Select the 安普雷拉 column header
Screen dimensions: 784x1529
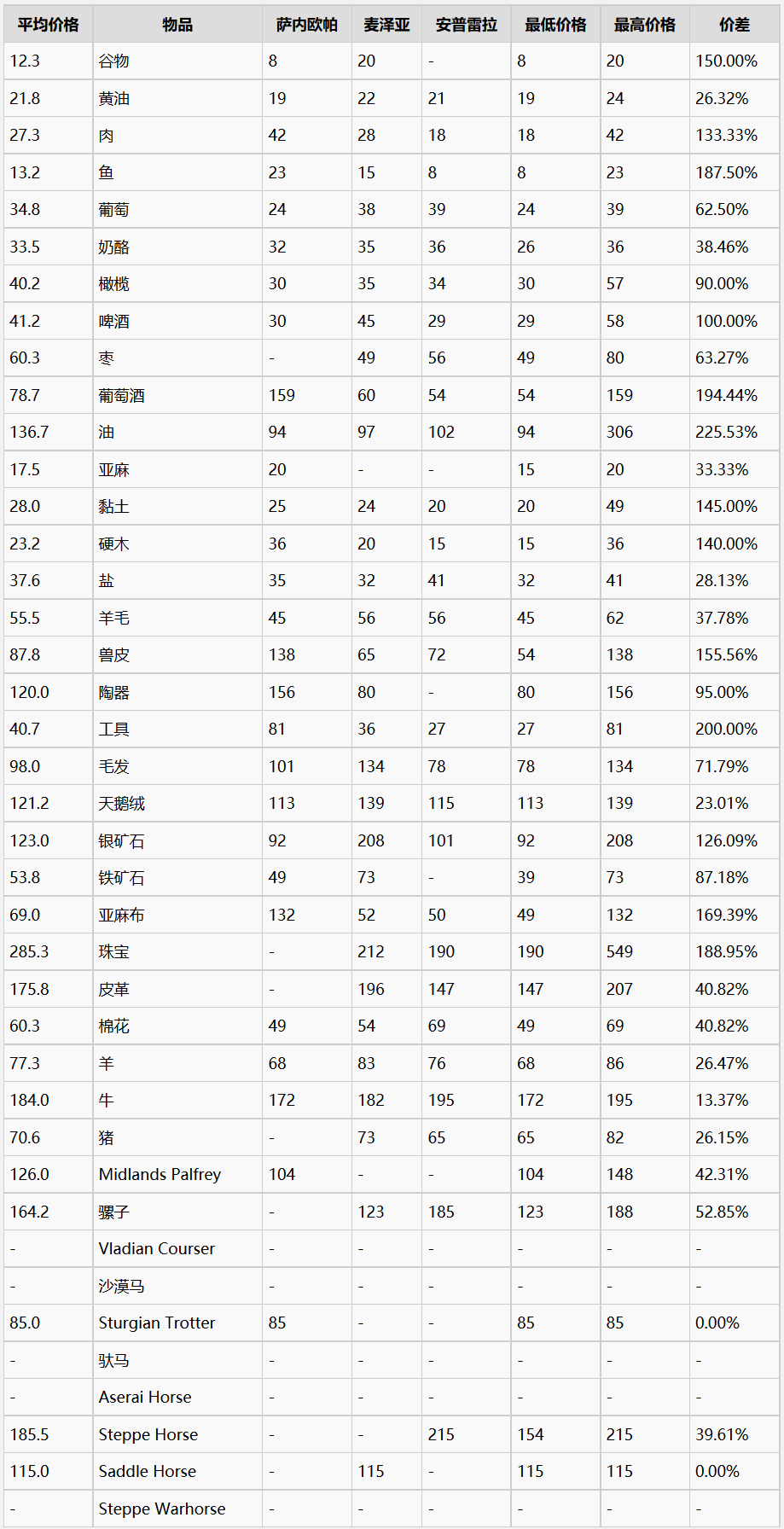coord(467,25)
